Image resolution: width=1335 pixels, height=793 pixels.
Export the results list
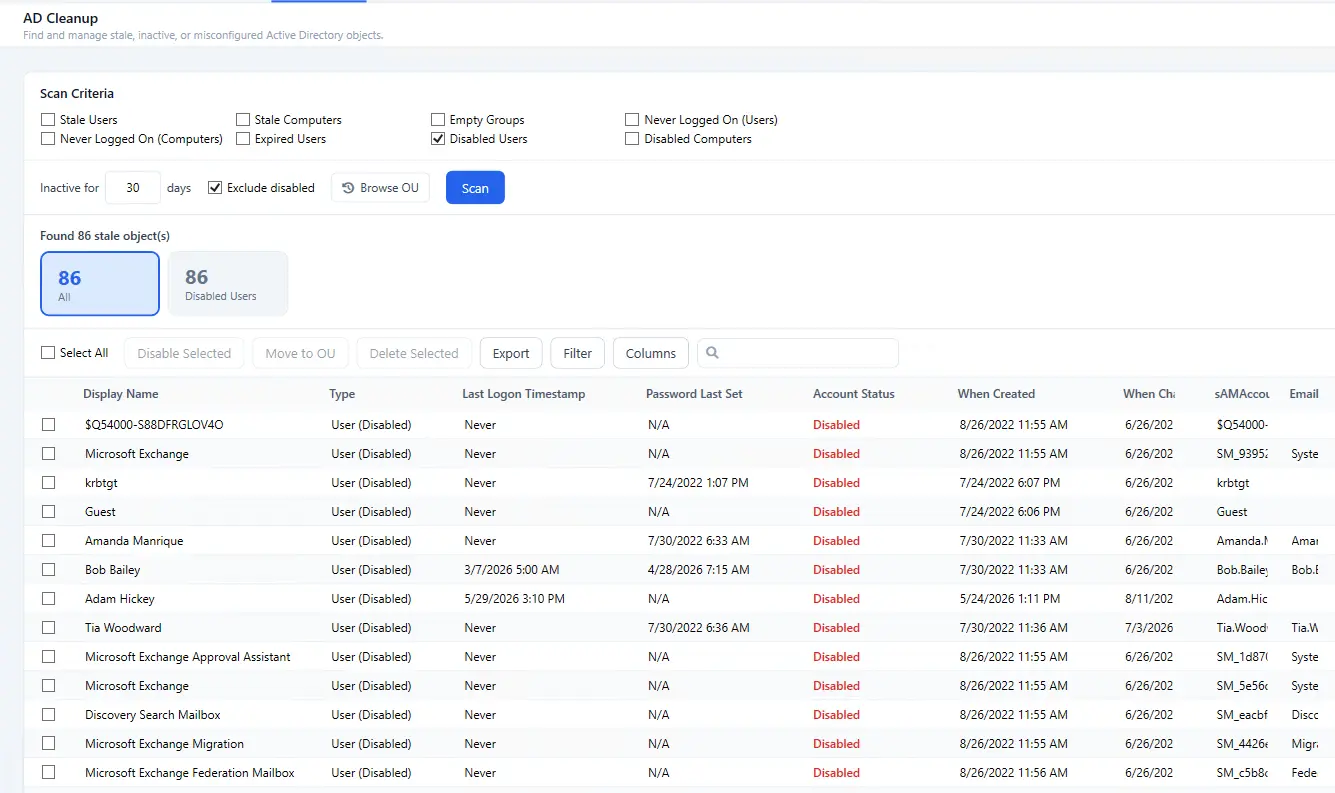(x=511, y=353)
